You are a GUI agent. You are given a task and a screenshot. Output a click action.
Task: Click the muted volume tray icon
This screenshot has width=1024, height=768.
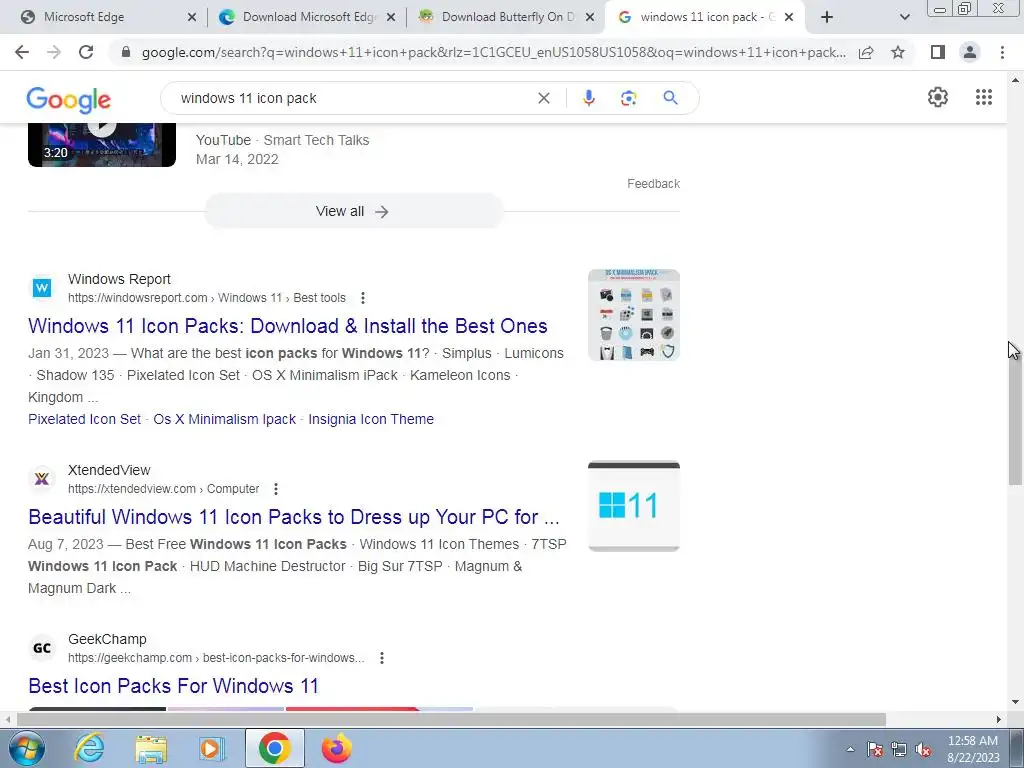(x=923, y=750)
